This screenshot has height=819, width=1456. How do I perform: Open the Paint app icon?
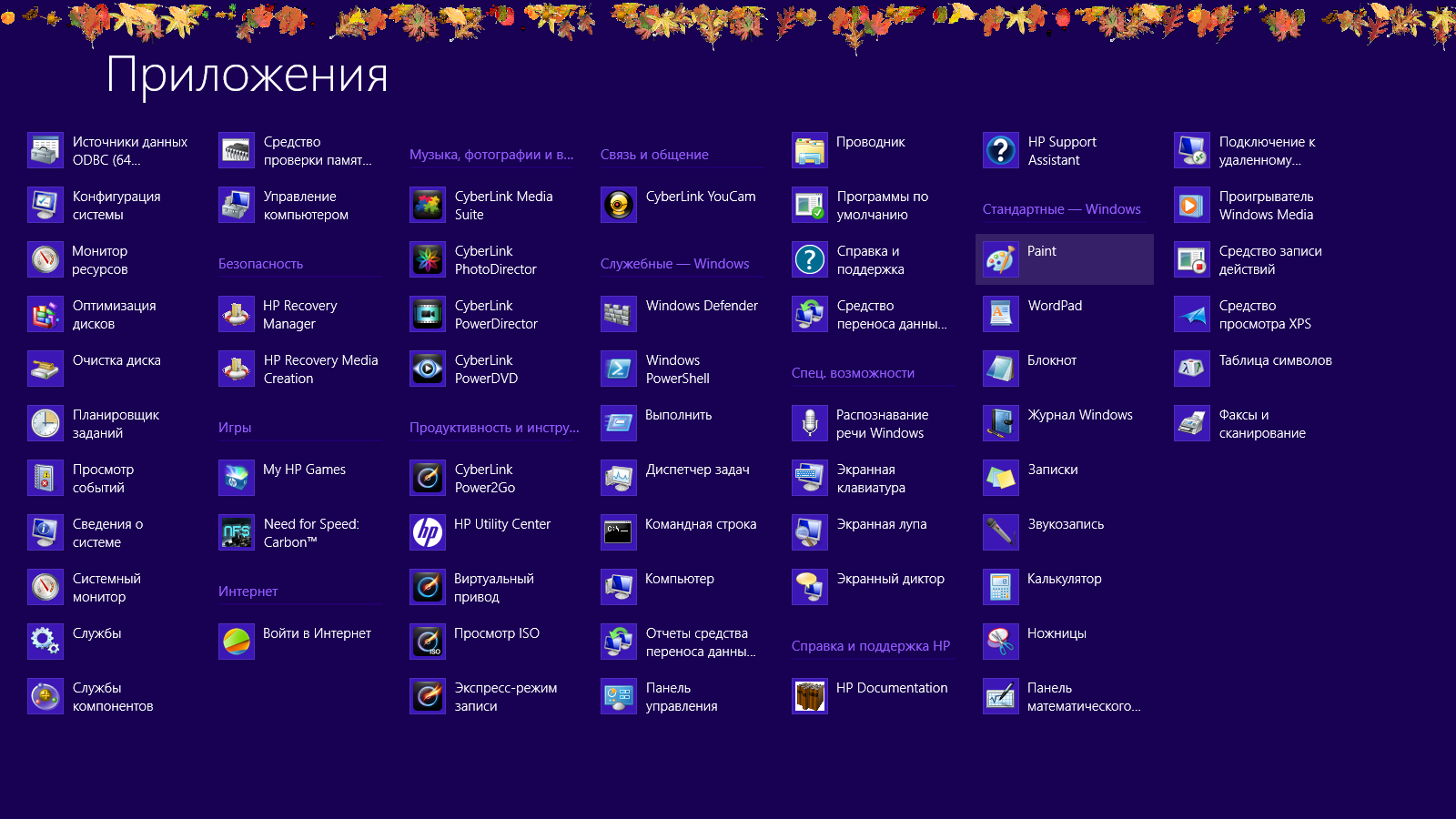point(1001,259)
